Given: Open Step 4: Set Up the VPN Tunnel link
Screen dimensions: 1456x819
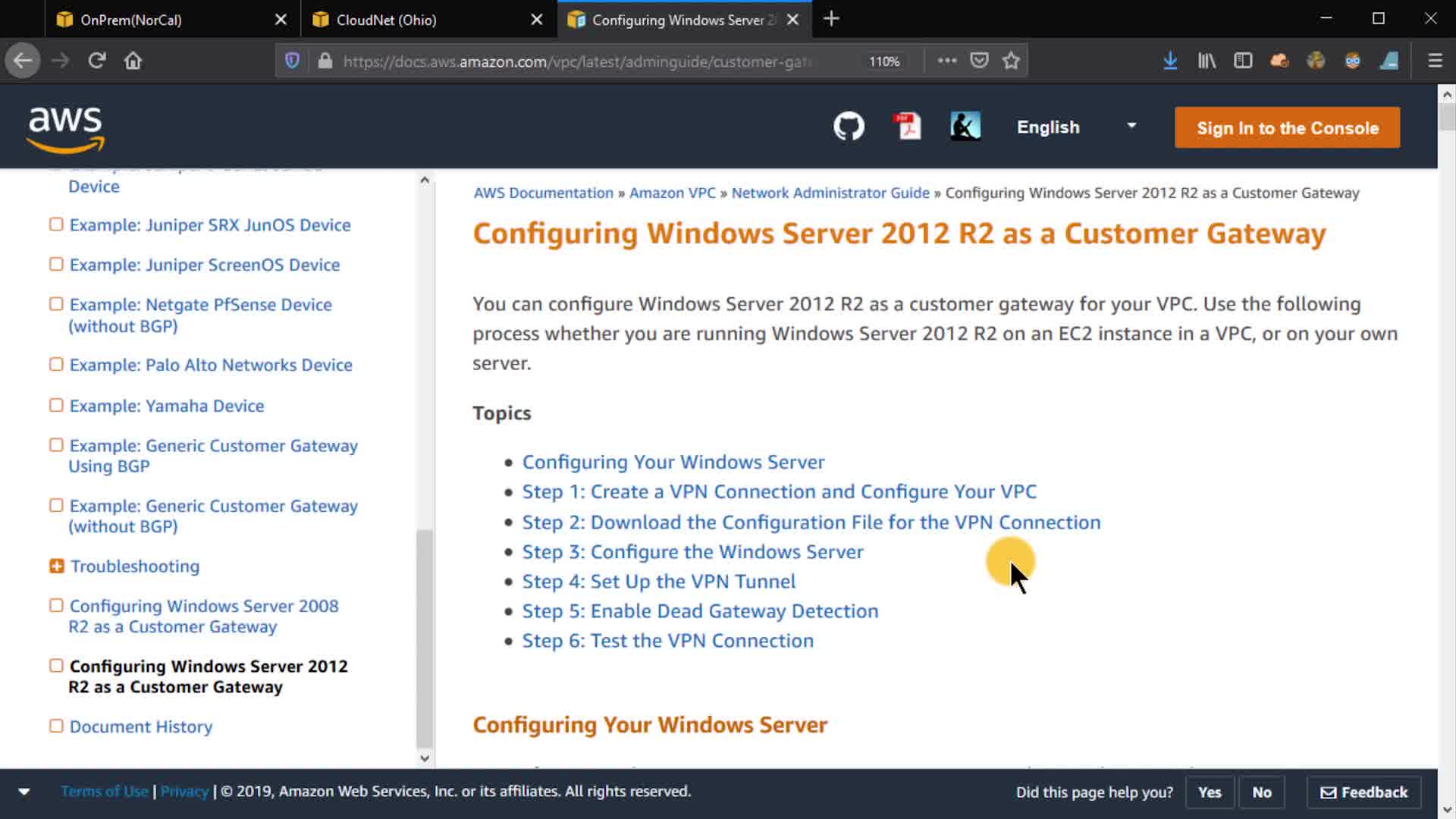Looking at the screenshot, I should 658,582.
